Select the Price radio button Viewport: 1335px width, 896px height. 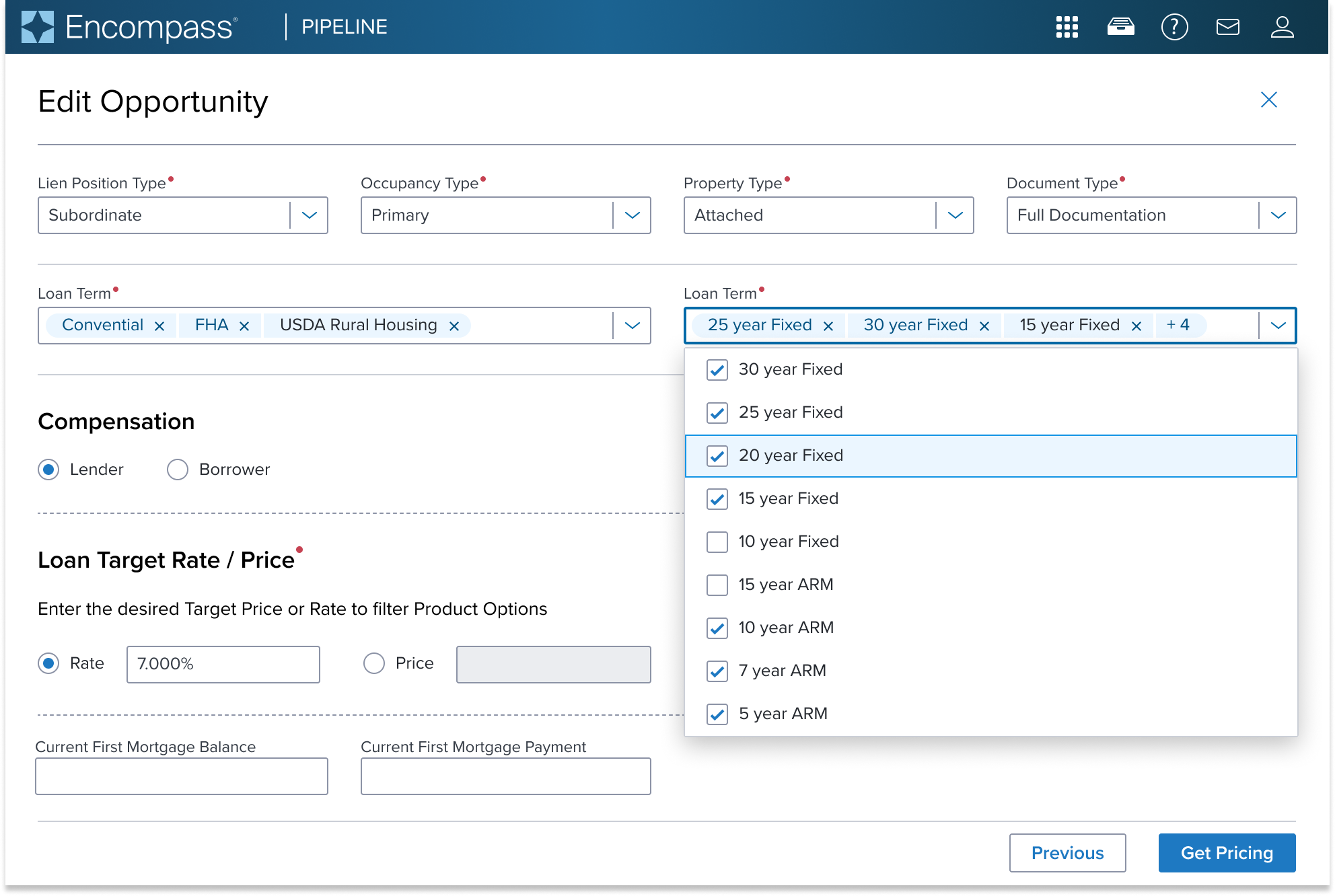(374, 664)
